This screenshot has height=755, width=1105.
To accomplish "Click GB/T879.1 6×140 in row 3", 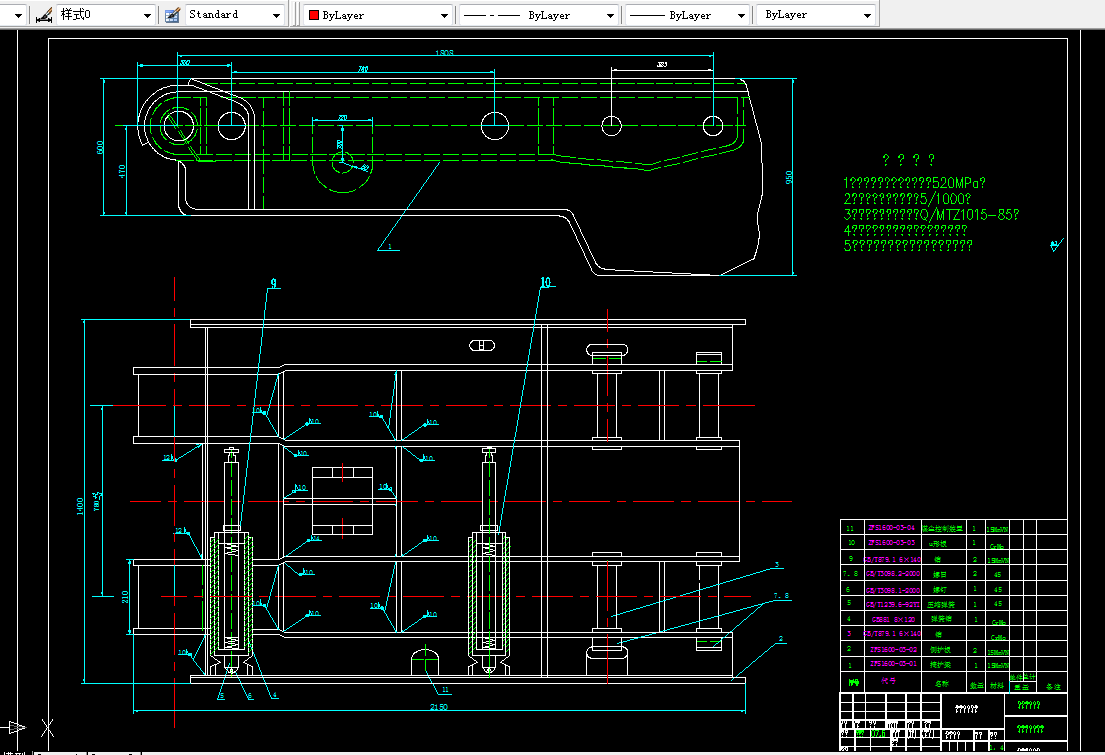I will tap(892, 634).
